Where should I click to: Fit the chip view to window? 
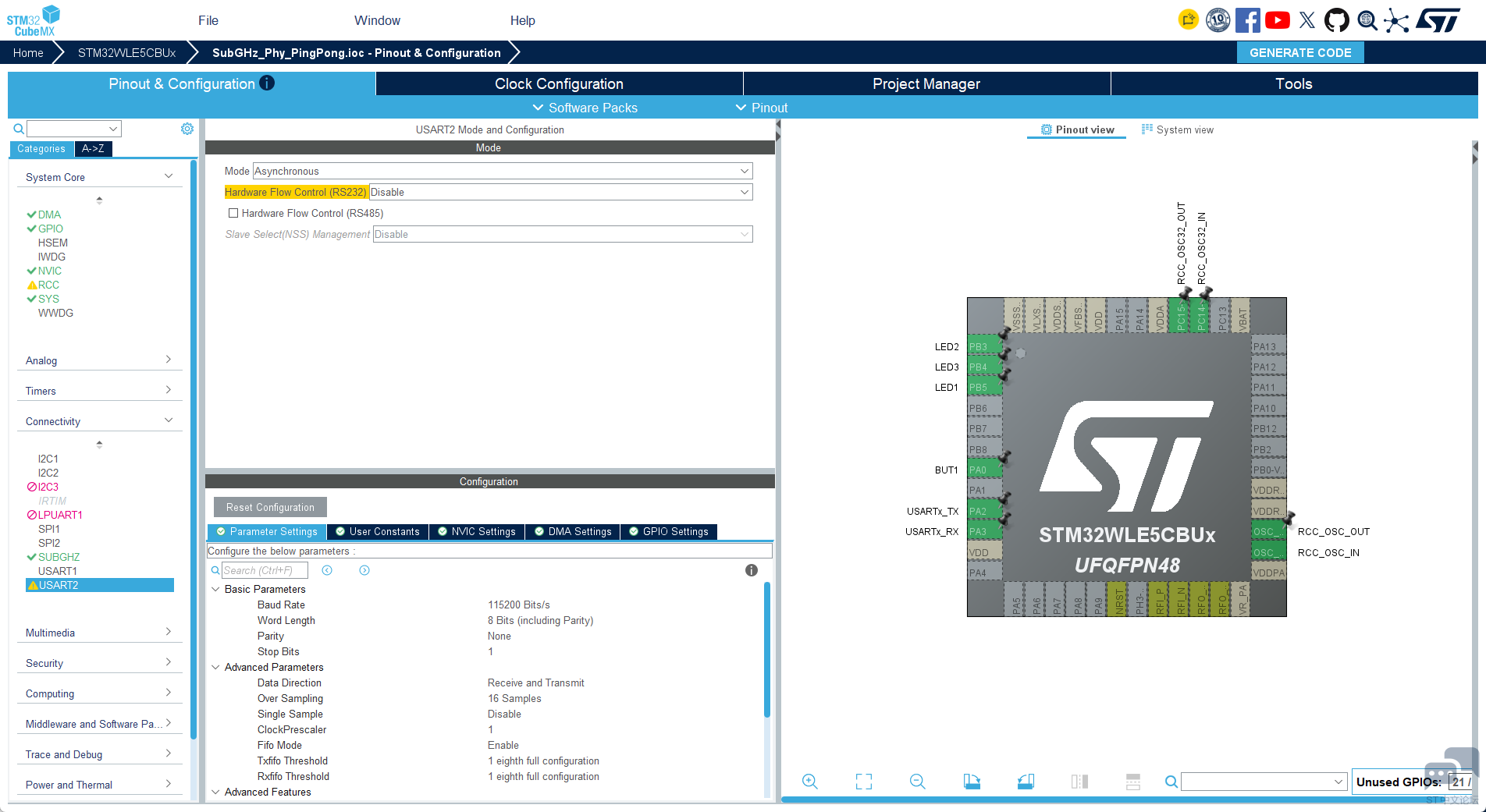(864, 782)
